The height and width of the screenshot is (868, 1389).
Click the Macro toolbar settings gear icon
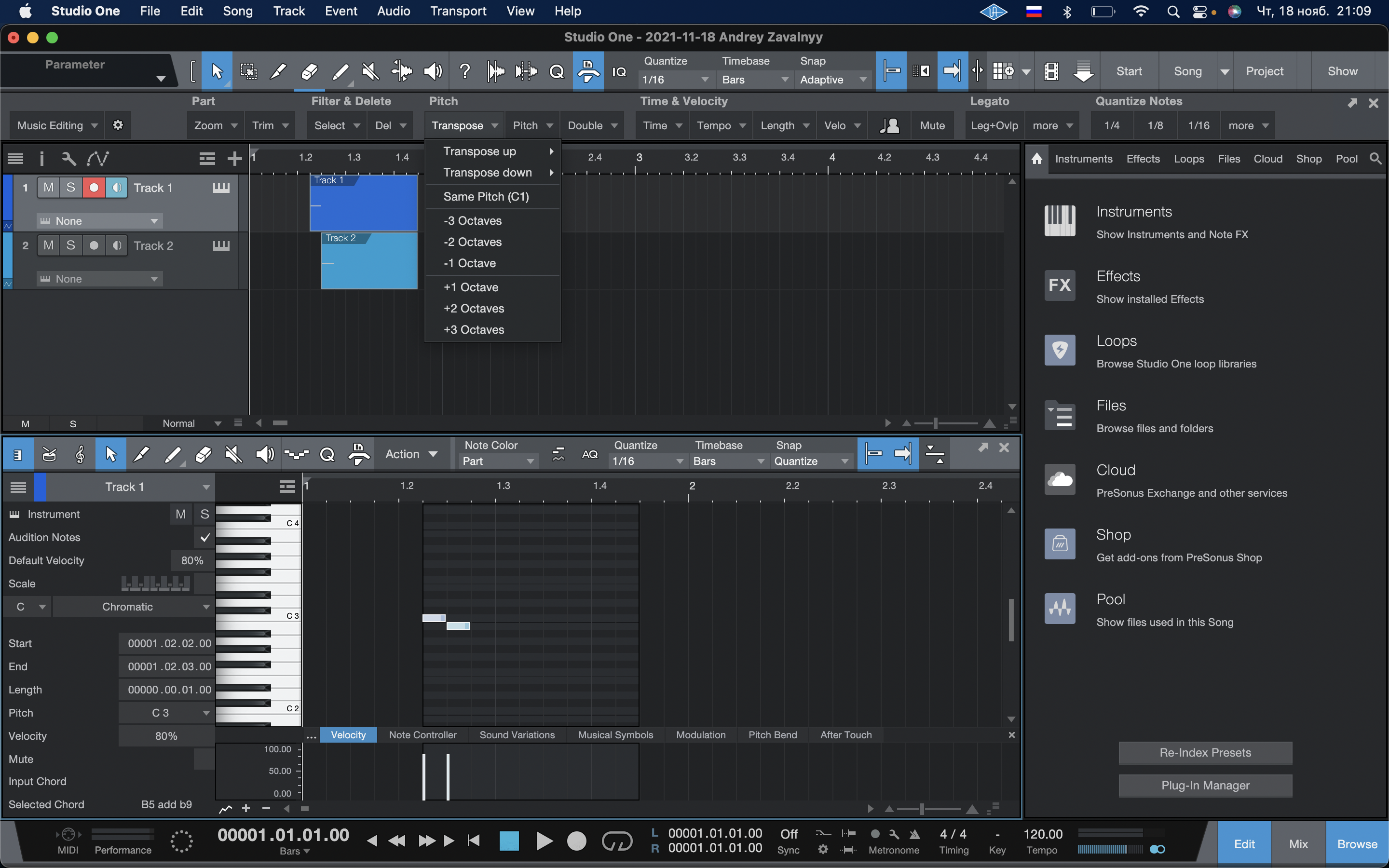click(118, 125)
